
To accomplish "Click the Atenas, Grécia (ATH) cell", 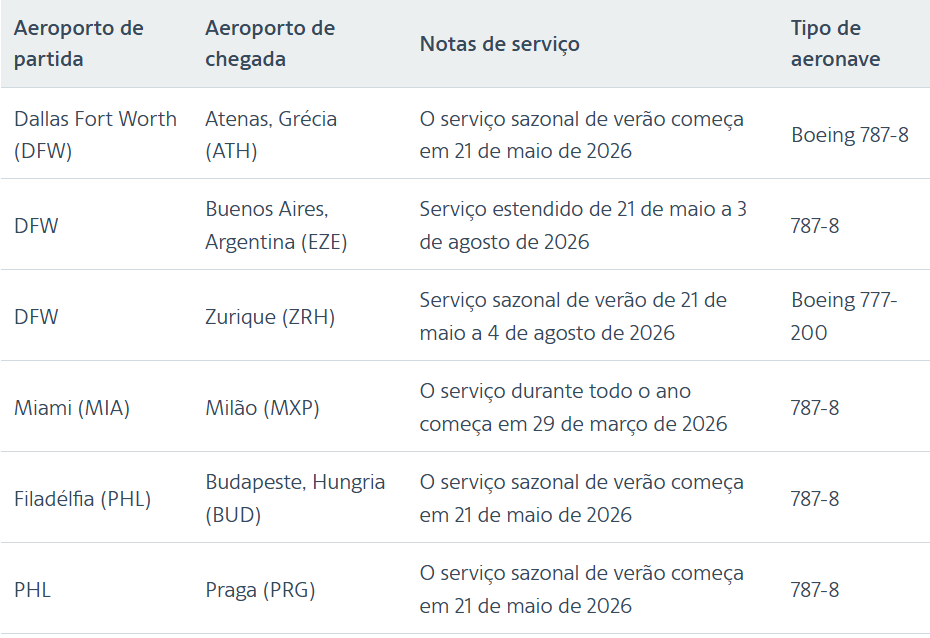I will tap(271, 134).
